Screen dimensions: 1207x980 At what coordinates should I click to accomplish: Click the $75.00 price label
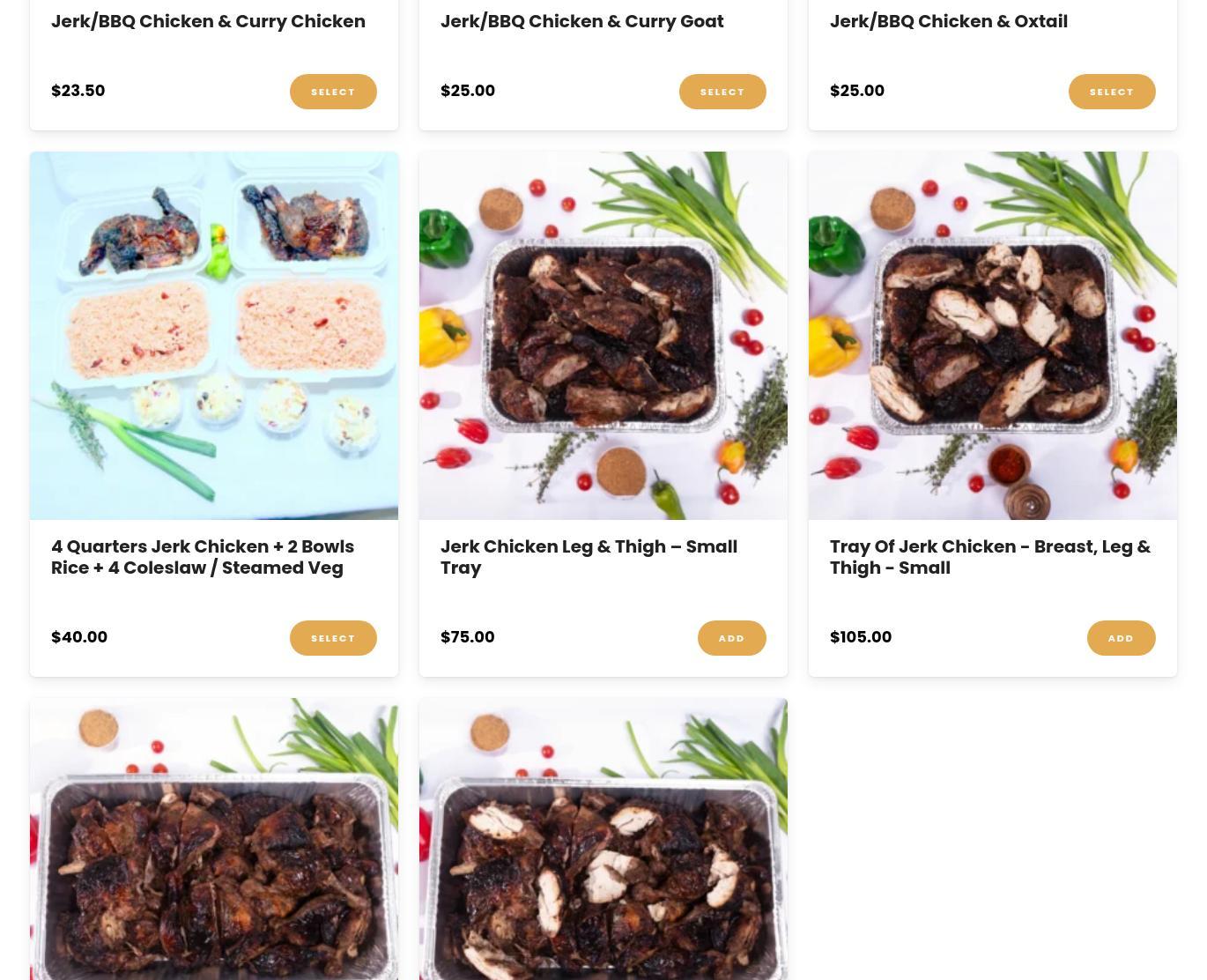[x=468, y=637]
